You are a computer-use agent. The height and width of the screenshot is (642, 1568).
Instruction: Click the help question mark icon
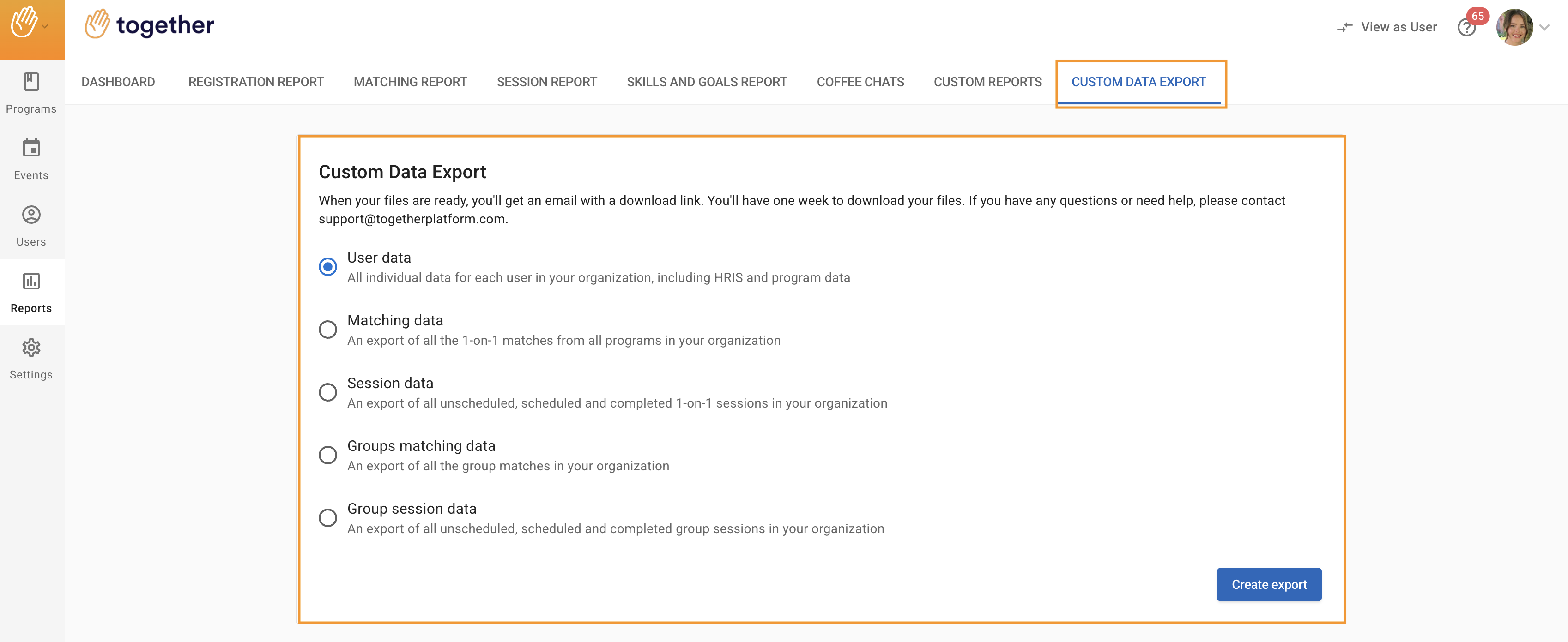(x=1466, y=28)
